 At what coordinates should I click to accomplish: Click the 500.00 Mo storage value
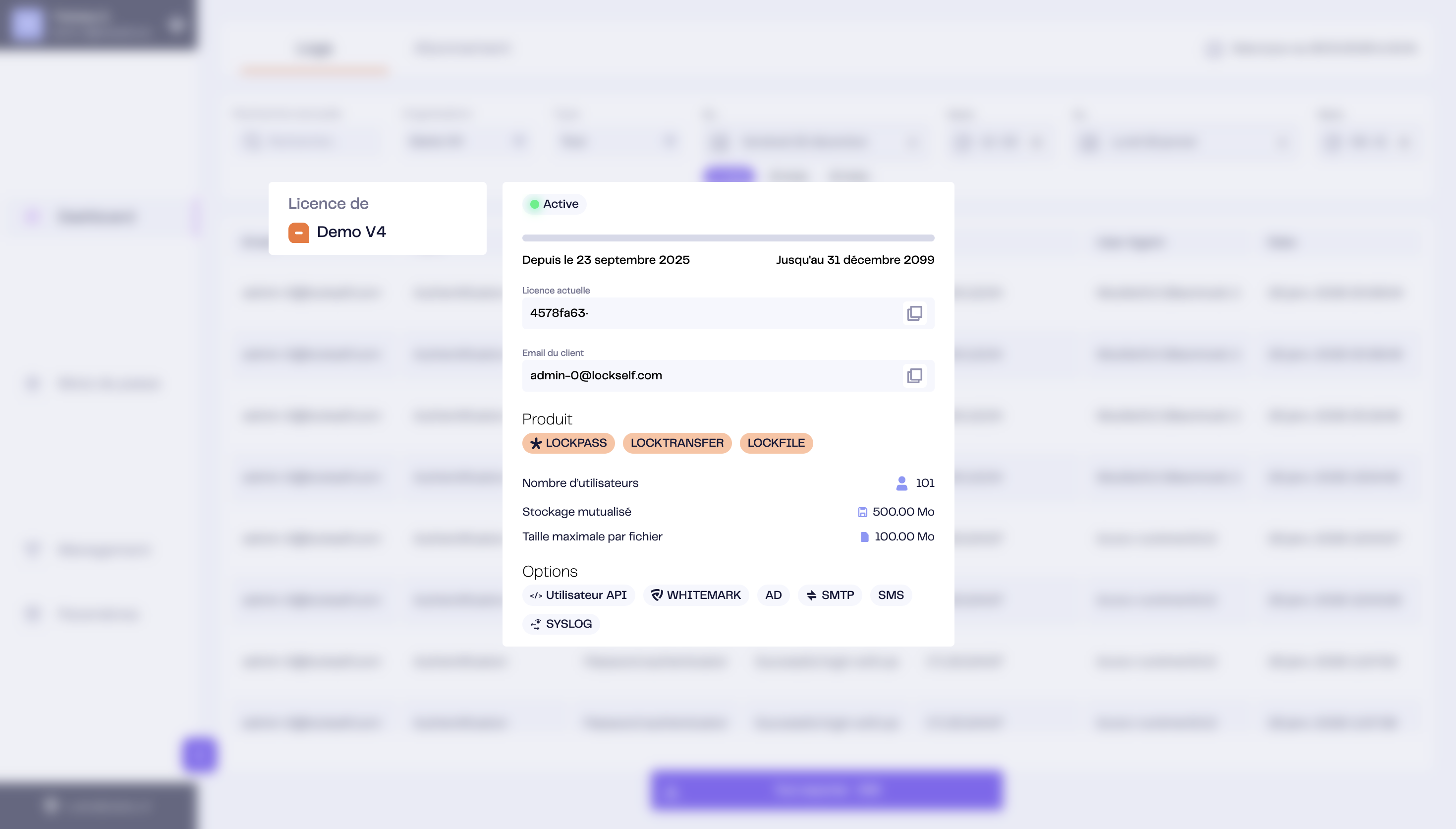coord(903,512)
